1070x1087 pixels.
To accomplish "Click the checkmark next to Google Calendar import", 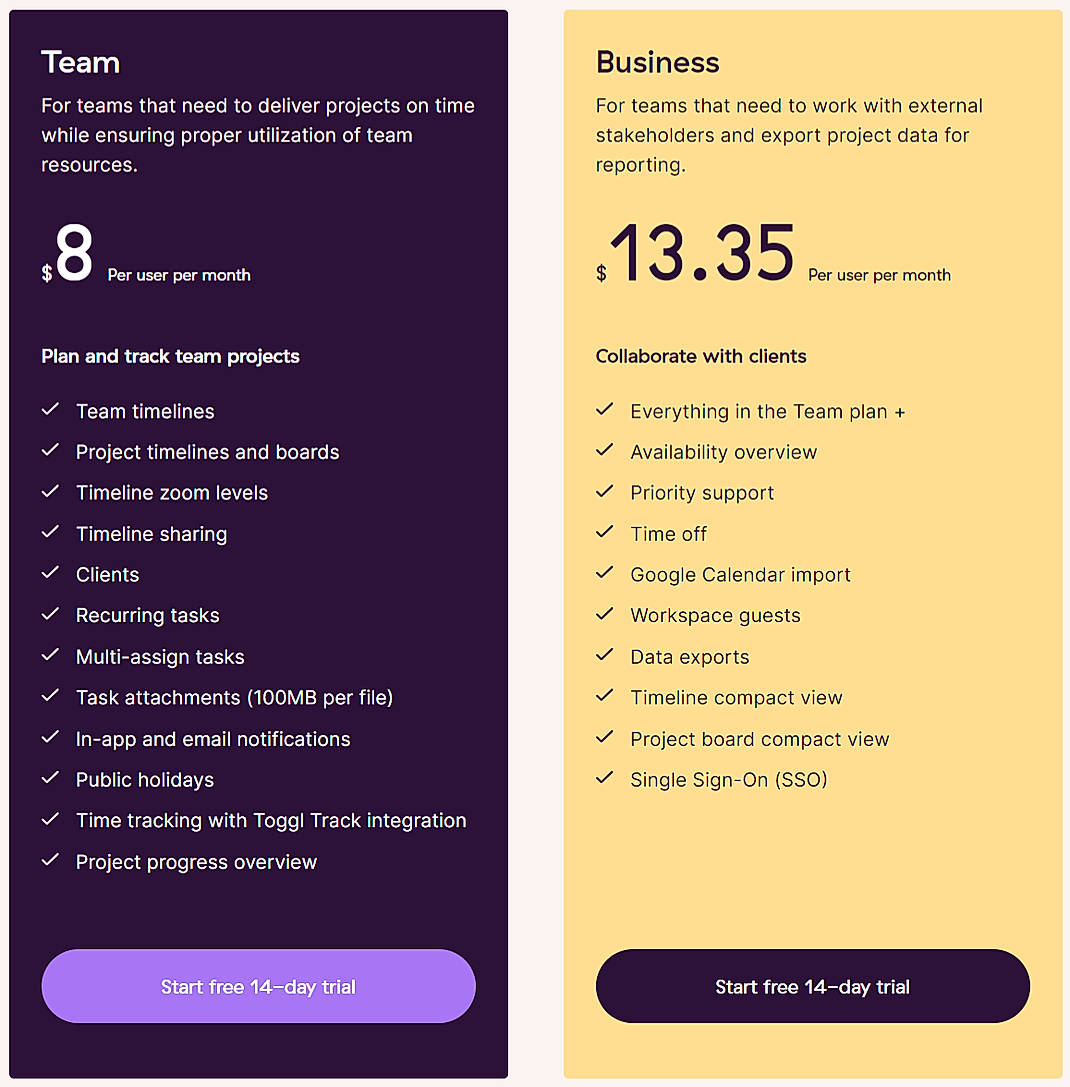I will point(605,574).
